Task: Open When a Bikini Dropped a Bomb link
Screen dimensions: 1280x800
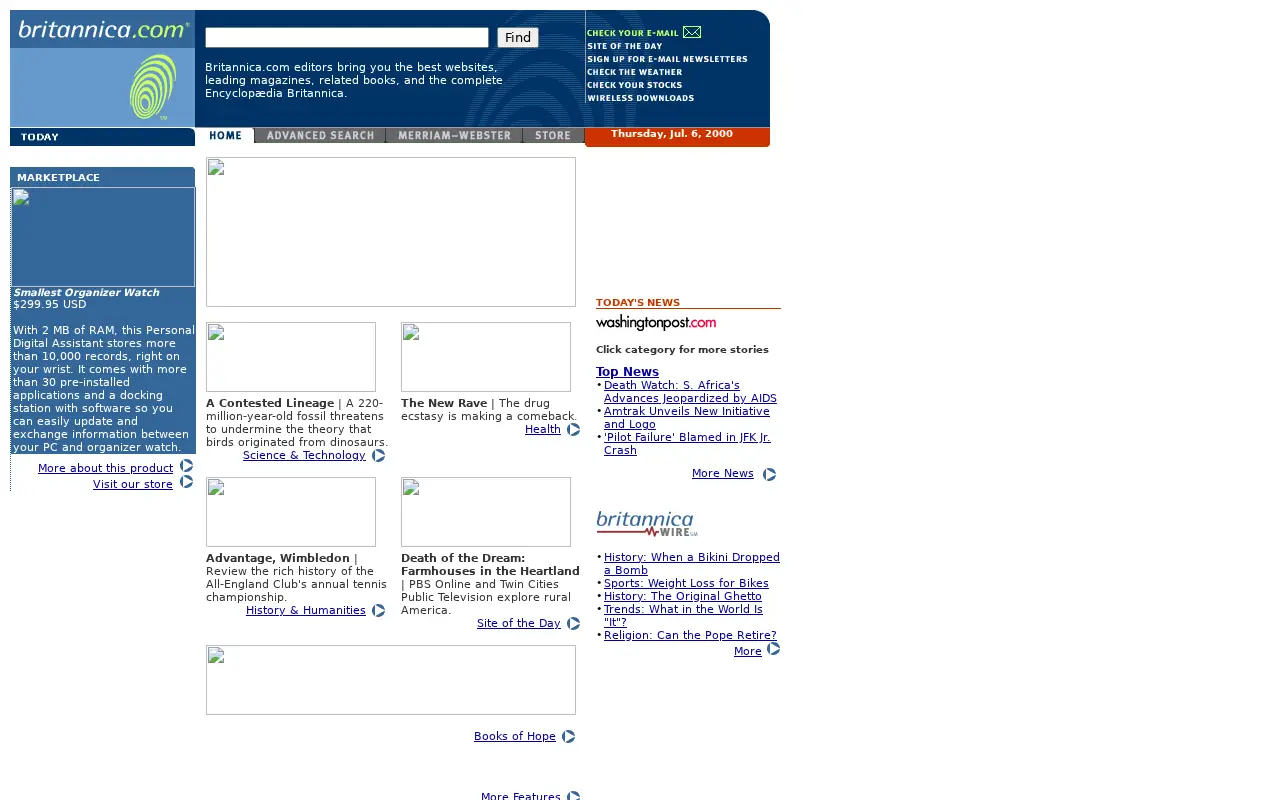Action: [x=692, y=564]
